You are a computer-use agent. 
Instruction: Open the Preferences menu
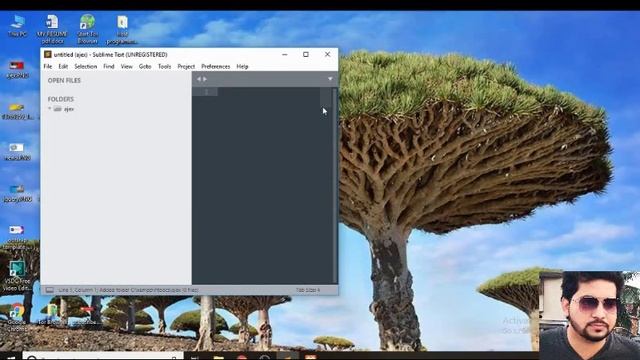pyautogui.click(x=216, y=67)
